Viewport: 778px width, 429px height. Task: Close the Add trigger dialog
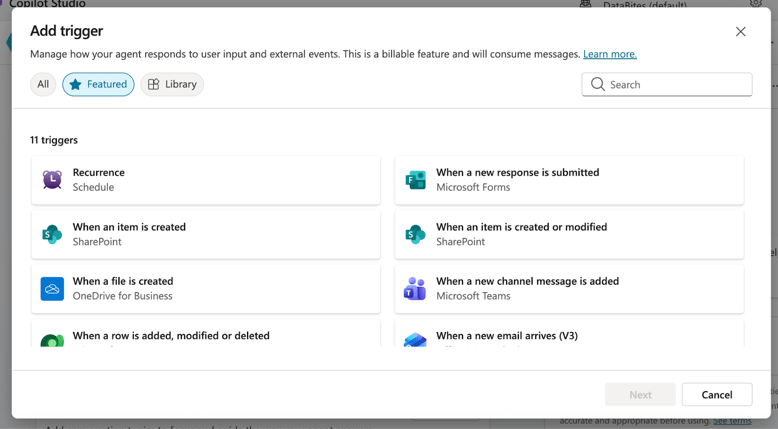(740, 32)
